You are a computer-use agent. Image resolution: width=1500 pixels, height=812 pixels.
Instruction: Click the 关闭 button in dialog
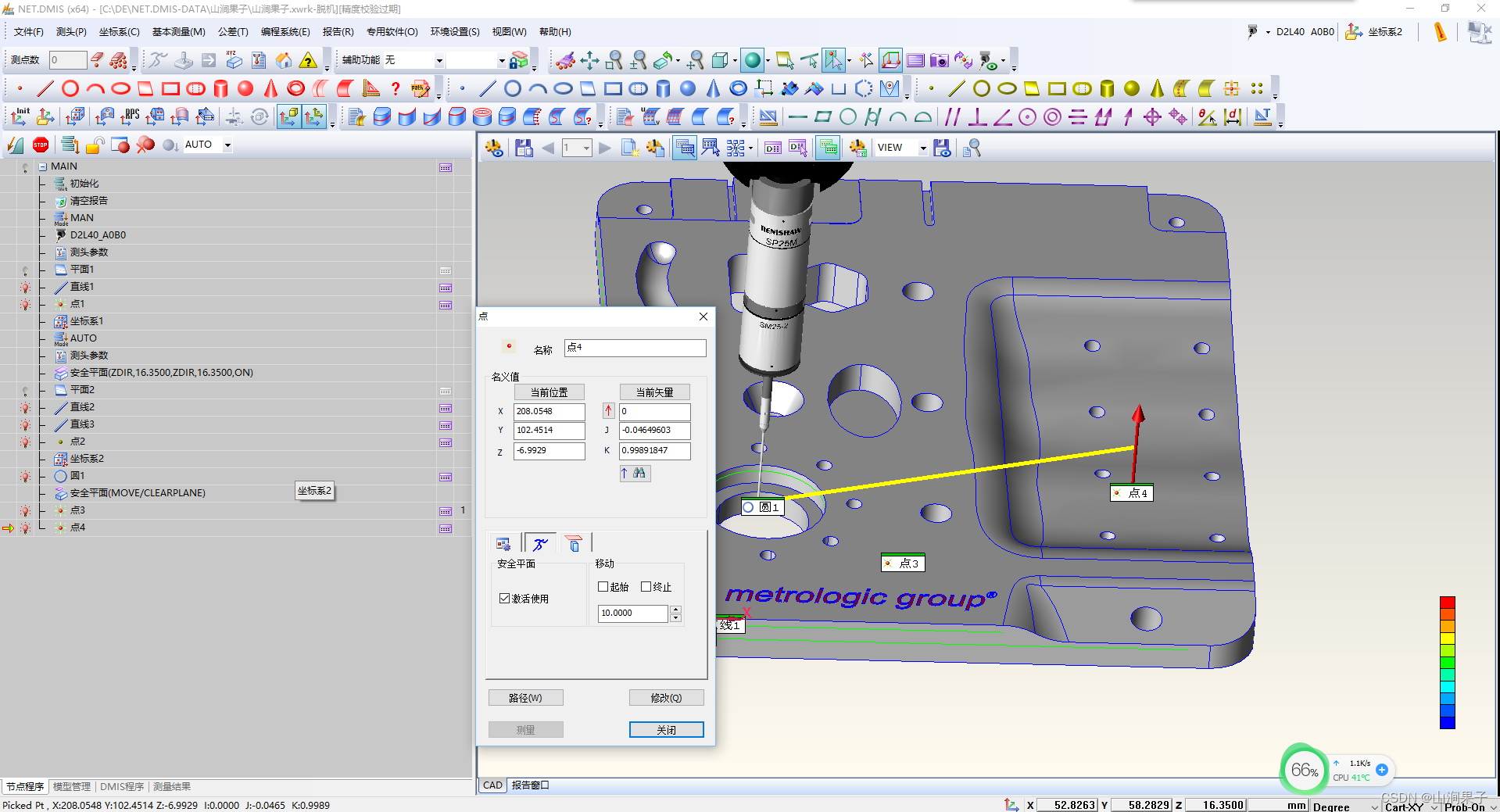click(666, 730)
